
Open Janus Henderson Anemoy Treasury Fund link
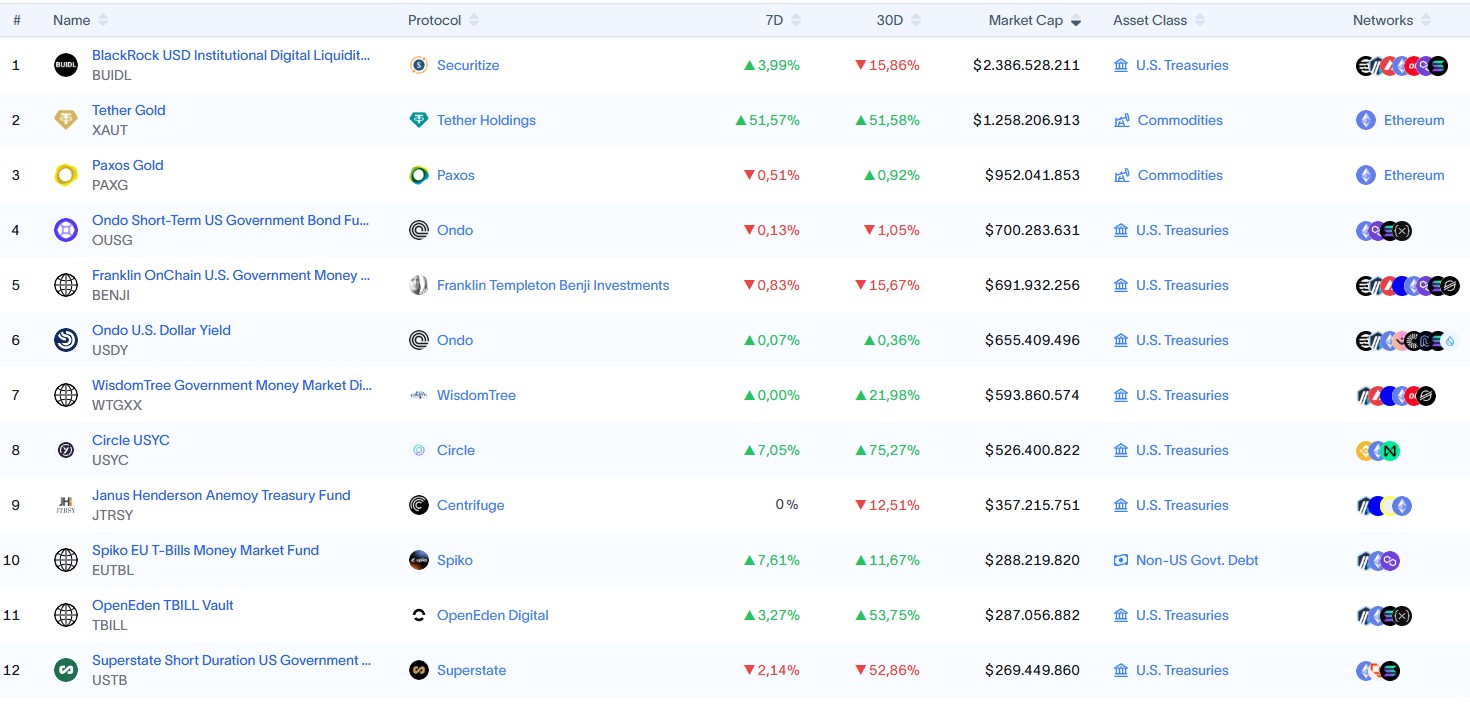(221, 496)
